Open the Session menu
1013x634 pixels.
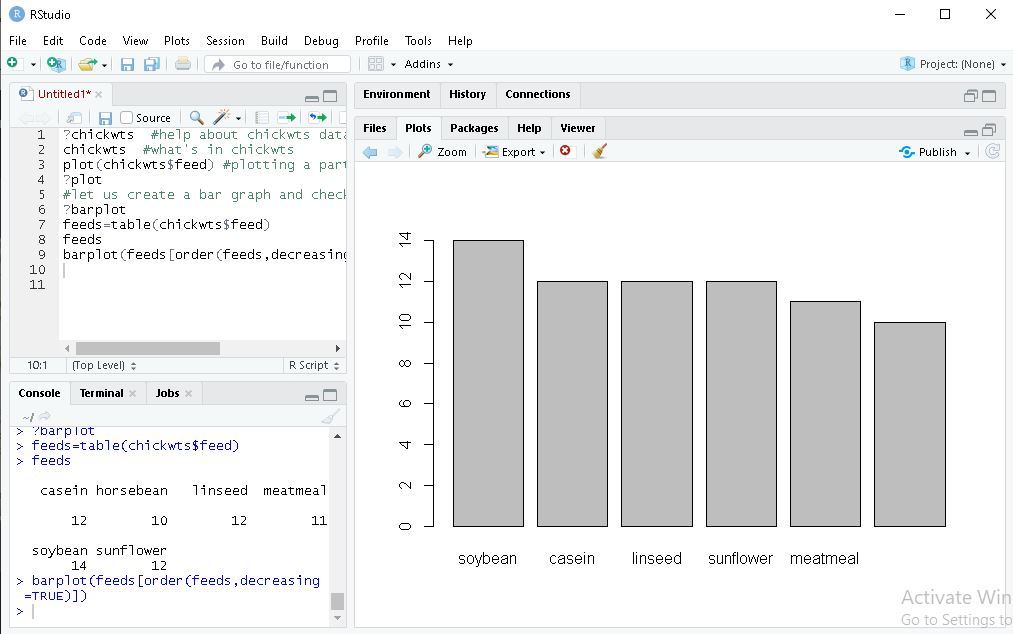tap(225, 41)
